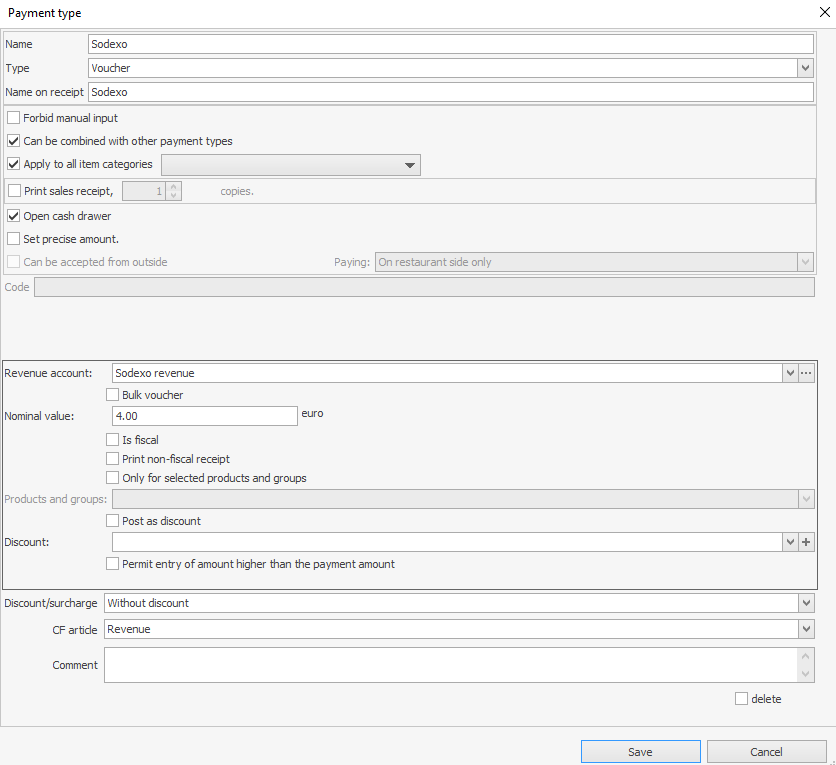Image resolution: width=836 pixels, height=765 pixels.
Task: Open the Type dropdown showing Voucher
Action: point(805,68)
